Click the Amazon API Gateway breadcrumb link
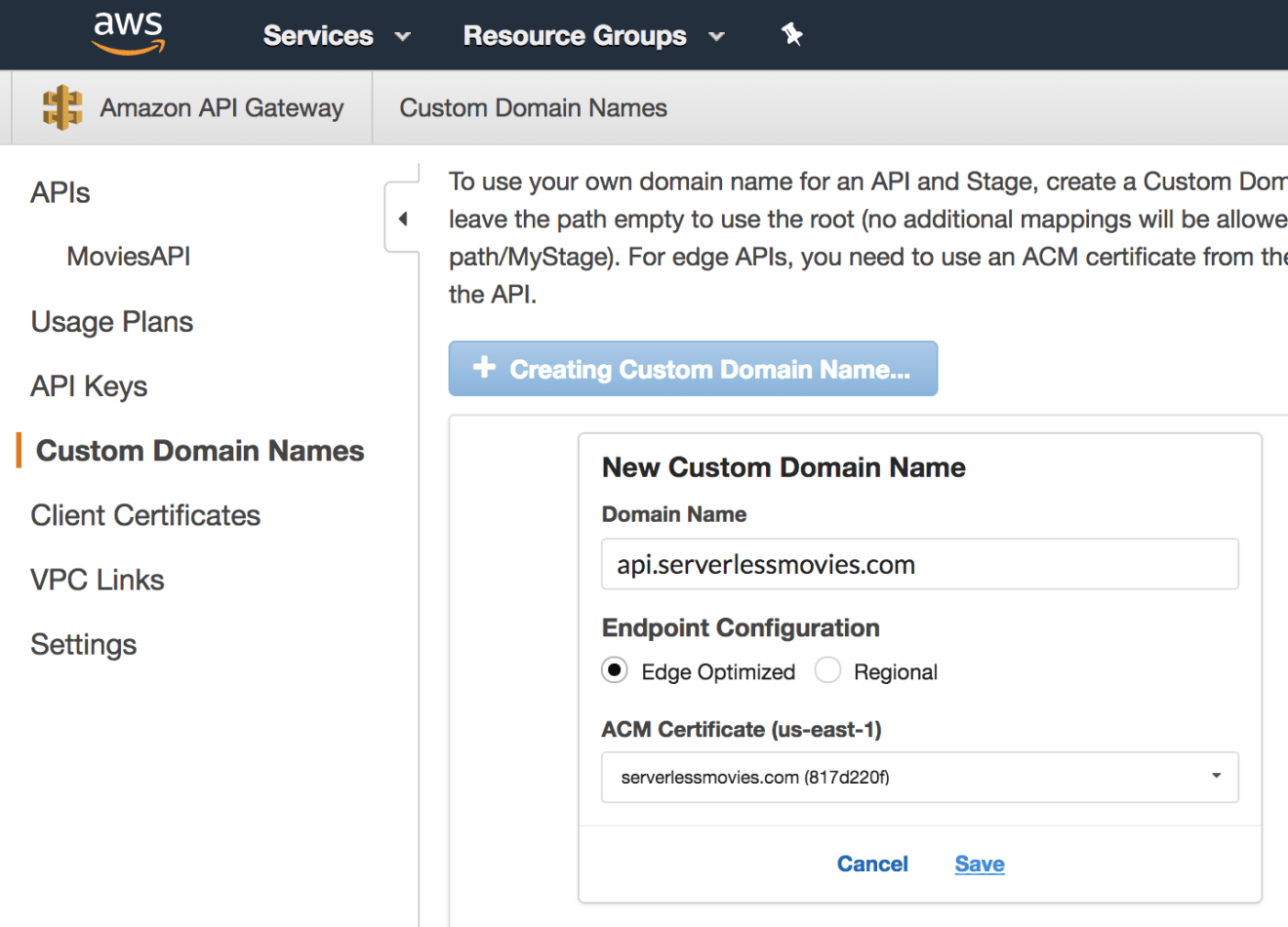This screenshot has width=1288, height=927. [221, 107]
